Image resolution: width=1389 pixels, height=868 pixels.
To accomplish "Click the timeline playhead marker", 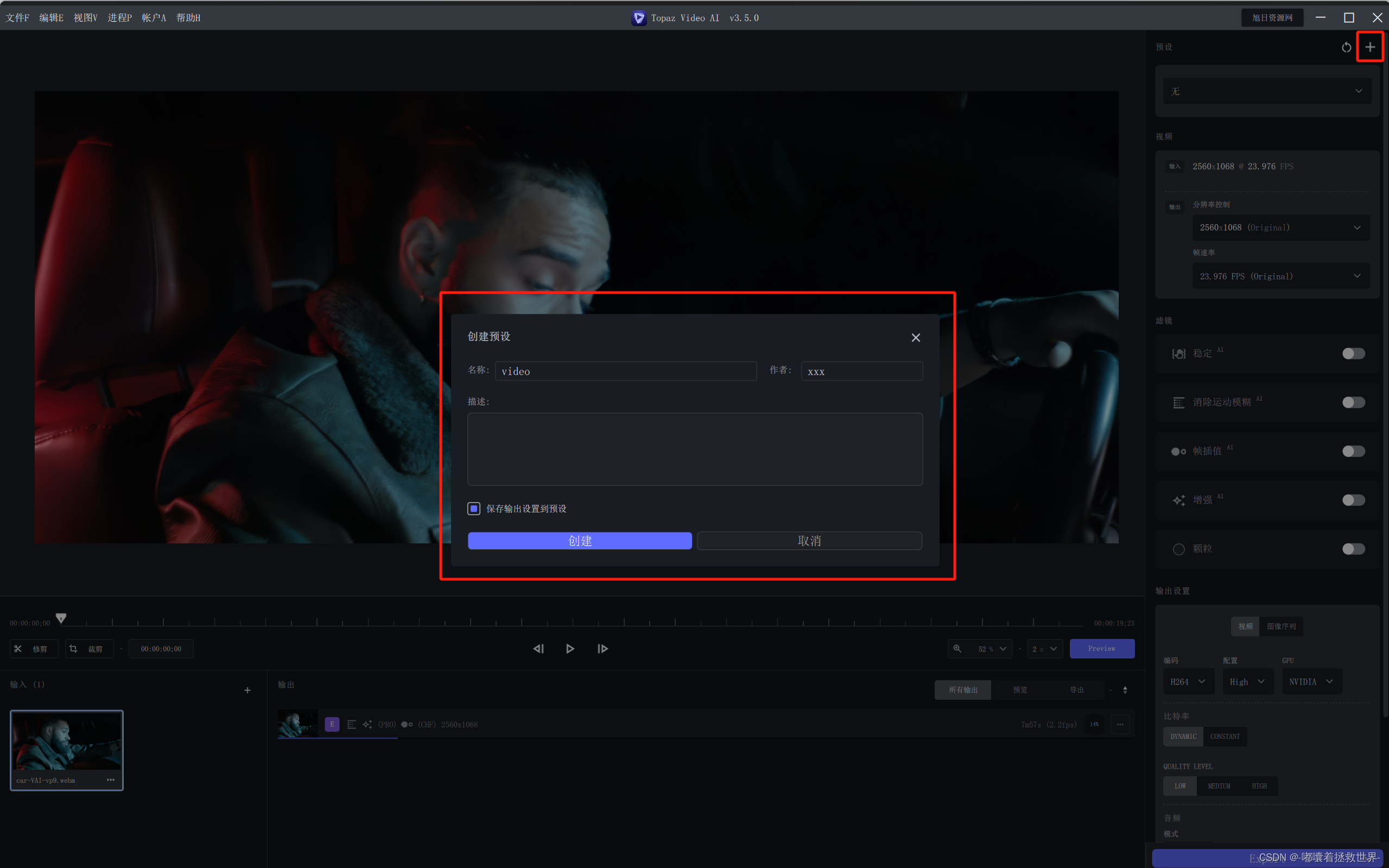I will coord(61,618).
